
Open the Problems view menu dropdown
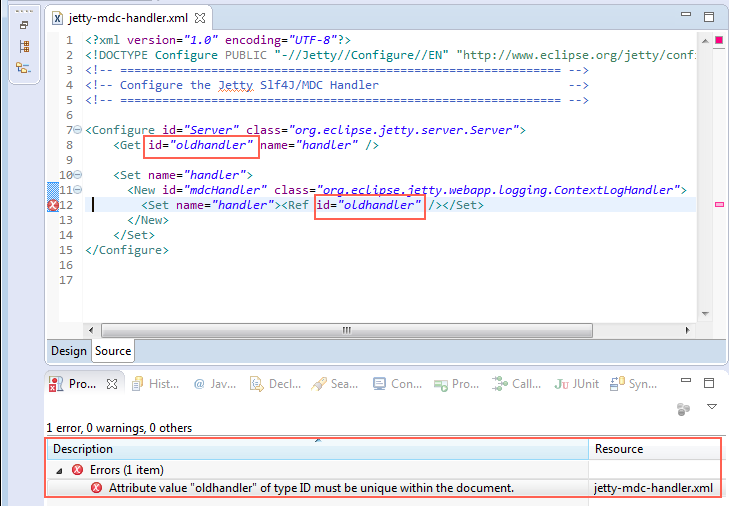pos(711,406)
